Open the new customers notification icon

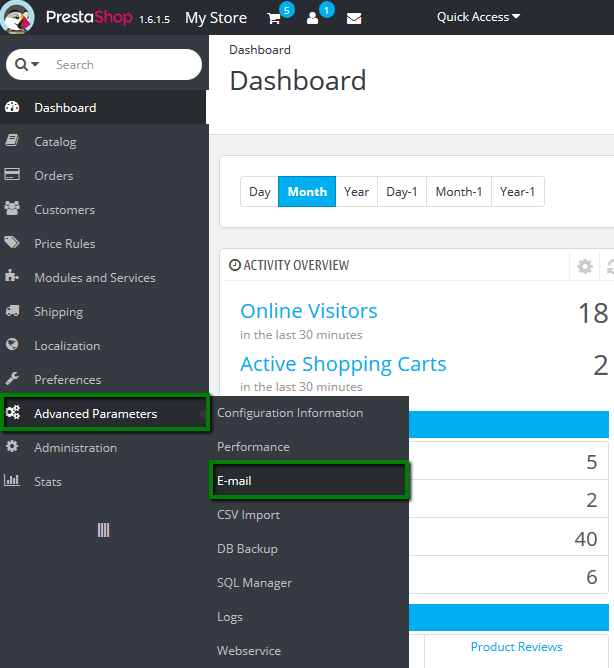click(x=312, y=18)
